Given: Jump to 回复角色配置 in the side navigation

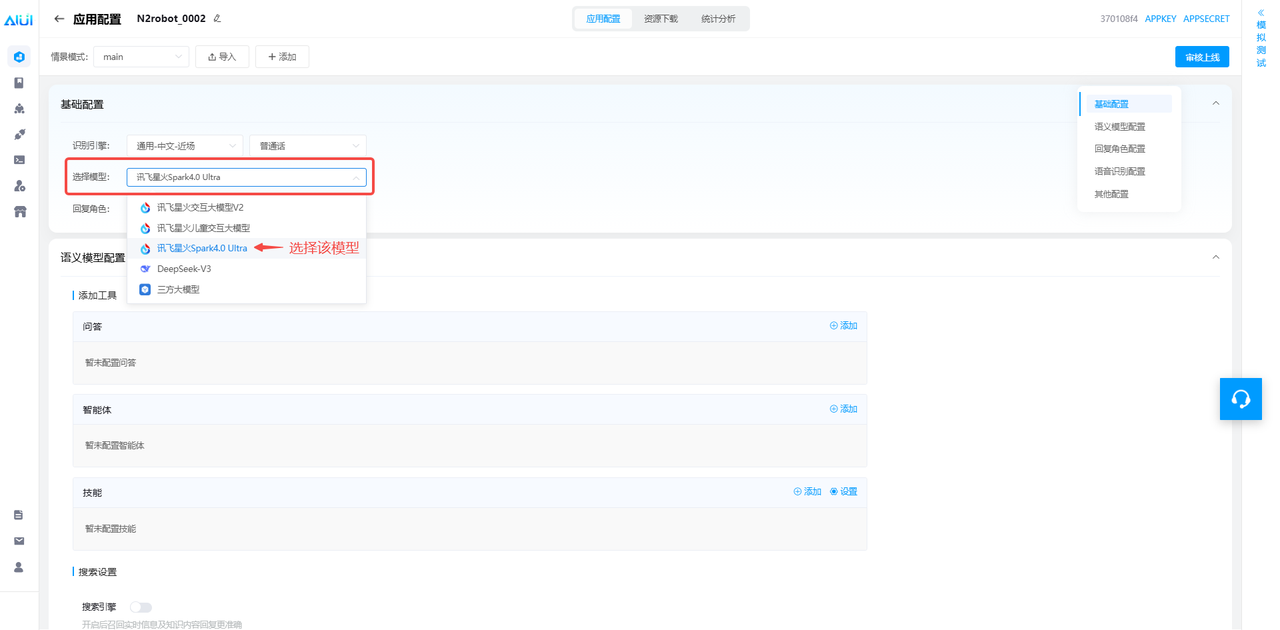Looking at the screenshot, I should (x=1120, y=149).
